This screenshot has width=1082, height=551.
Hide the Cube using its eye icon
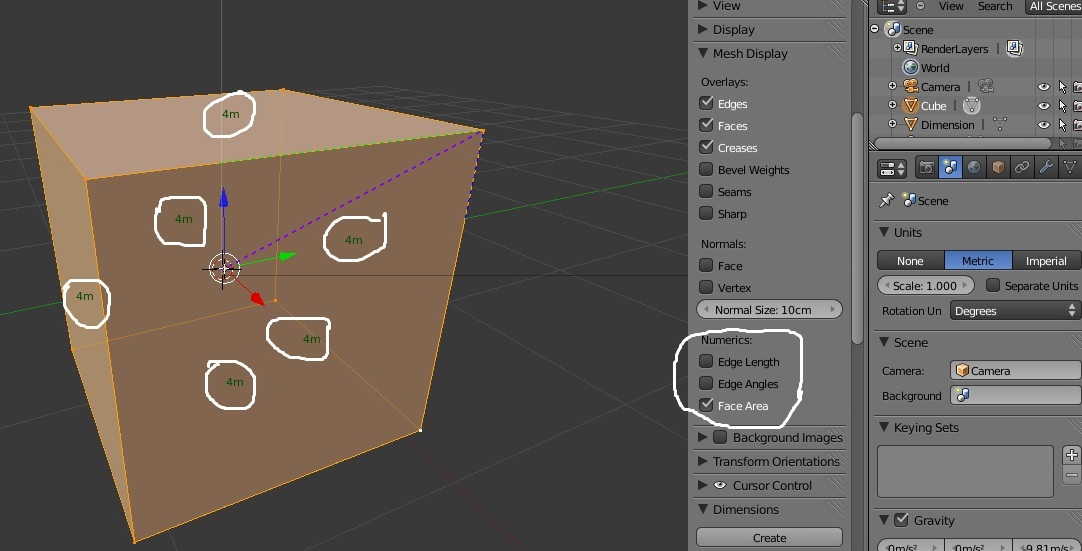click(x=1044, y=106)
